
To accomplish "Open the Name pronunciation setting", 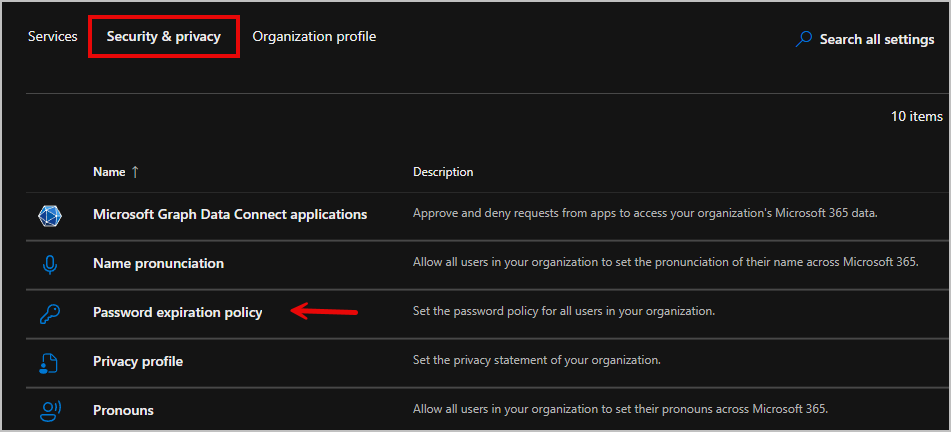I will pyautogui.click(x=158, y=264).
